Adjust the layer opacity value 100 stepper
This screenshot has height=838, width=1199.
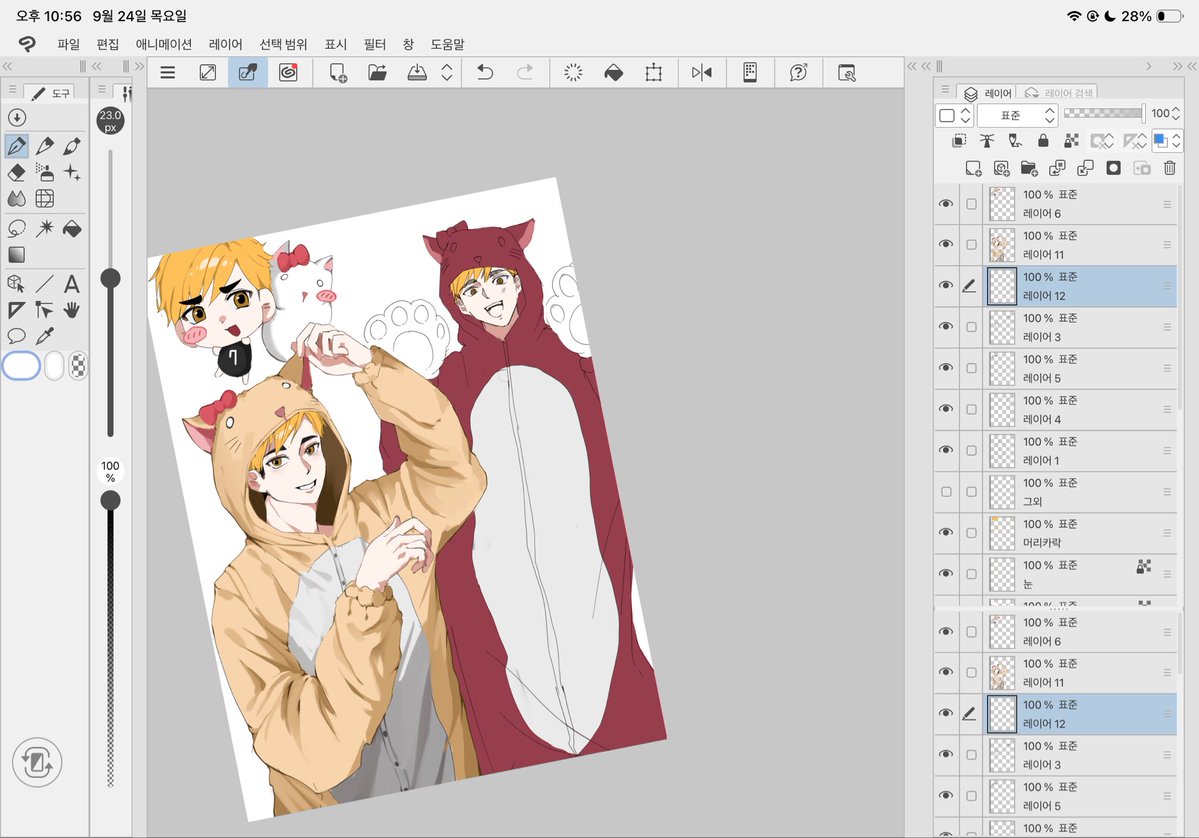point(1176,114)
